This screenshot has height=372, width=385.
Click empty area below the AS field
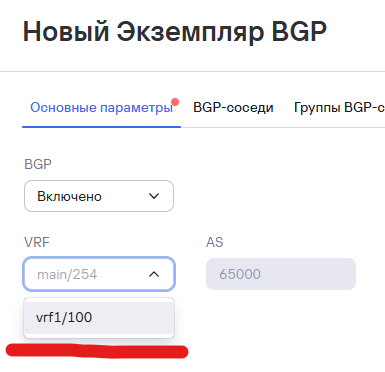(x=281, y=320)
